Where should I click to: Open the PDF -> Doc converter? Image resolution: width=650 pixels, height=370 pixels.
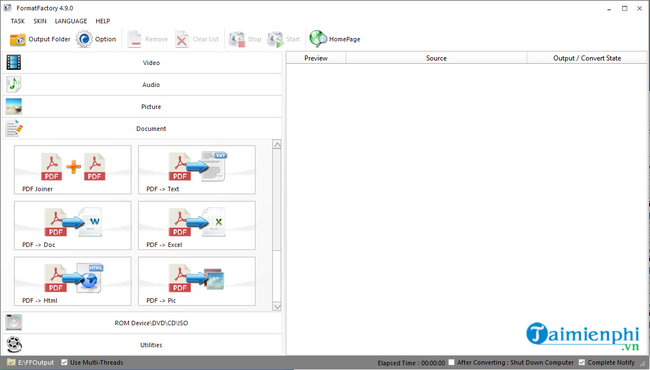tap(73, 225)
